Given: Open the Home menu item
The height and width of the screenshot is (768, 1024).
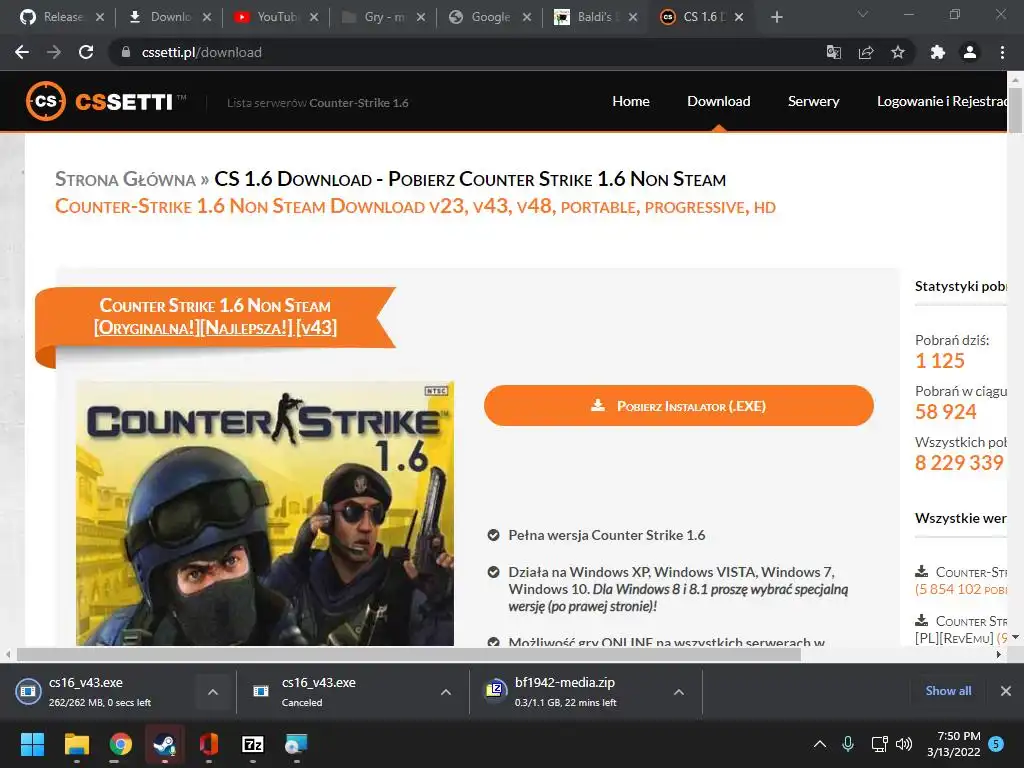Looking at the screenshot, I should [631, 101].
